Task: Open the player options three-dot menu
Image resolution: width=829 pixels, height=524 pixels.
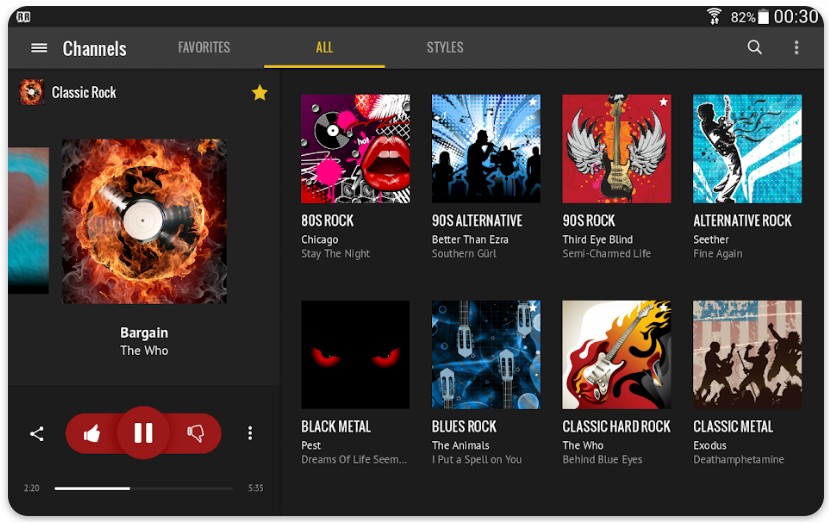Action: pos(250,434)
